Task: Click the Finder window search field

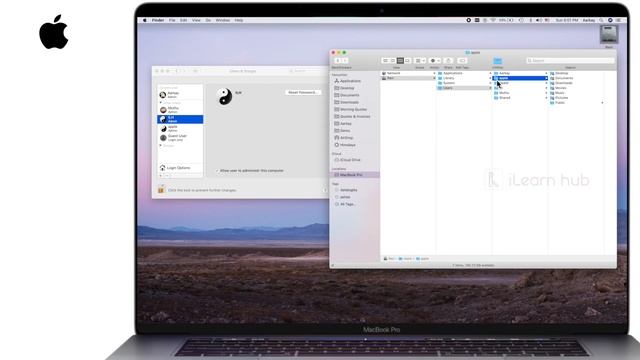Action: tap(570, 60)
